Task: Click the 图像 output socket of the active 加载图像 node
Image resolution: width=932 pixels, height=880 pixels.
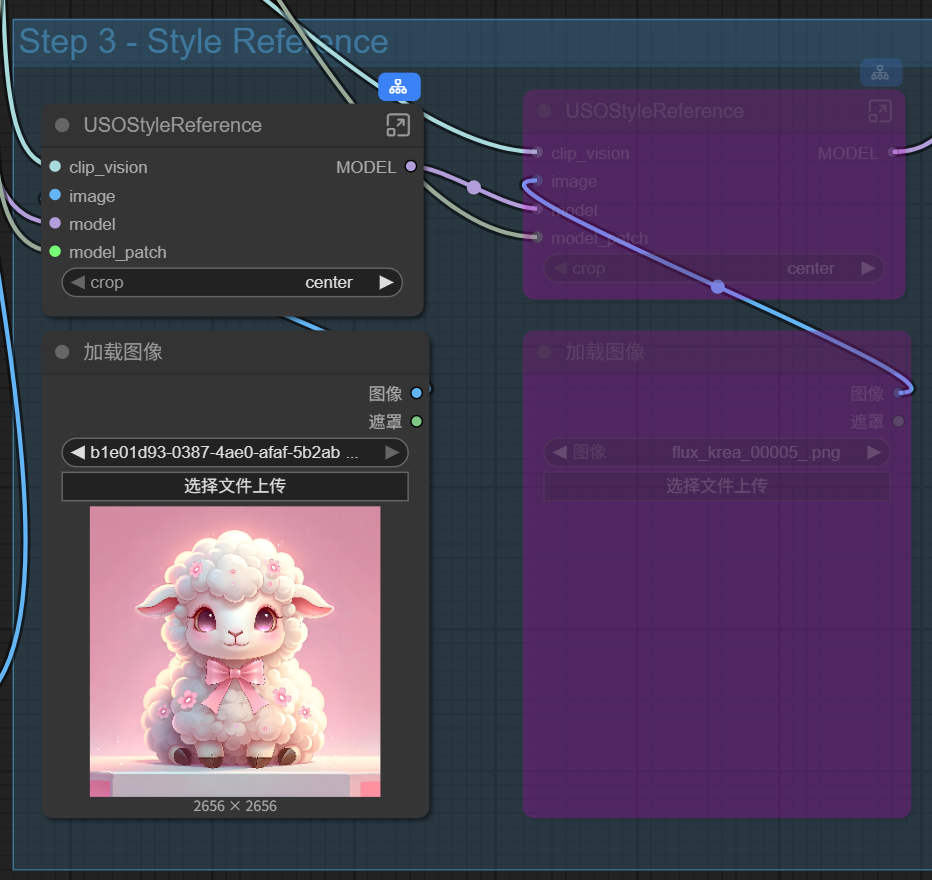Action: 417,393
